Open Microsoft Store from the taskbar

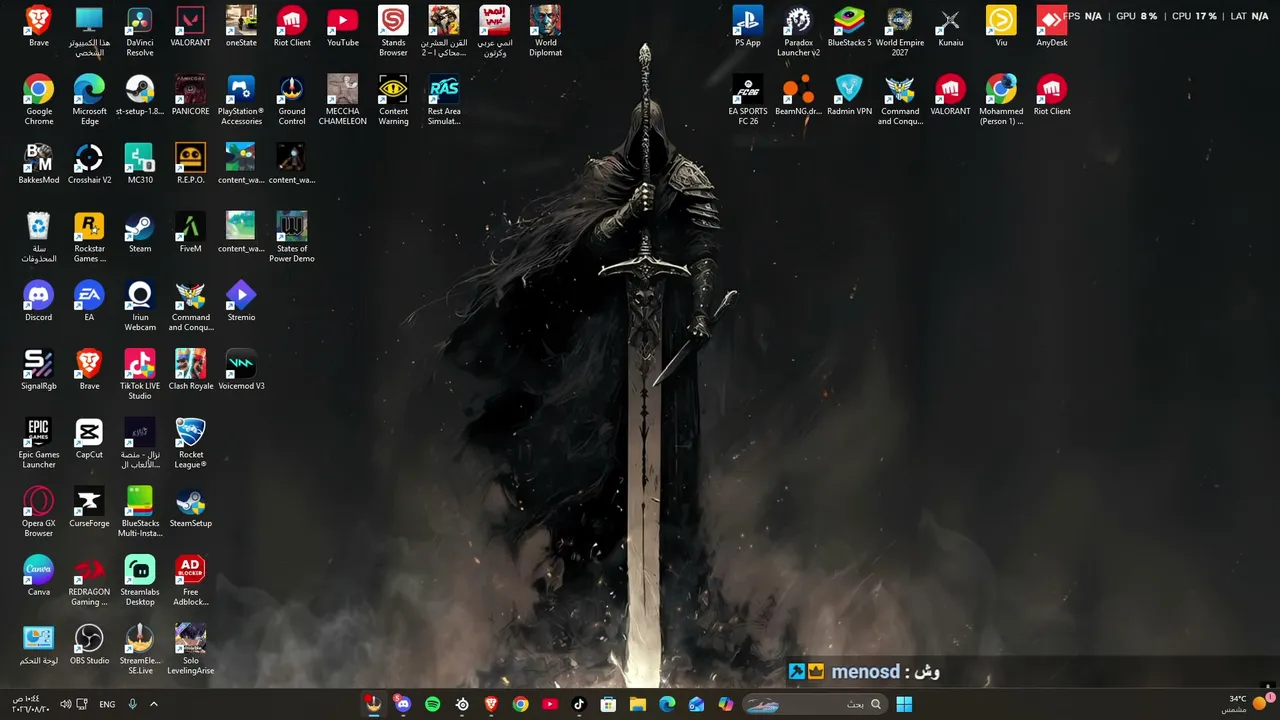point(608,704)
